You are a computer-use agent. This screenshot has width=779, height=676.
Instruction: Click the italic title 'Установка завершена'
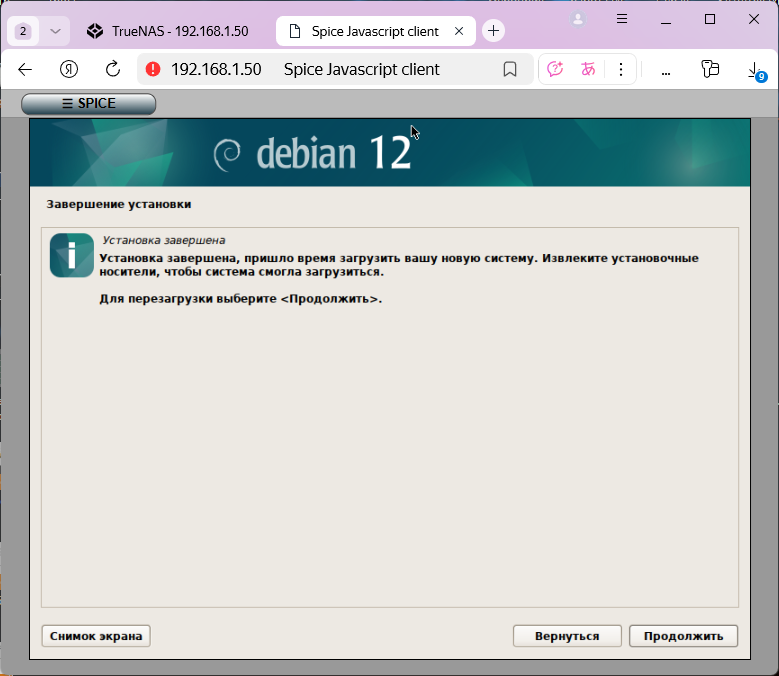click(164, 240)
